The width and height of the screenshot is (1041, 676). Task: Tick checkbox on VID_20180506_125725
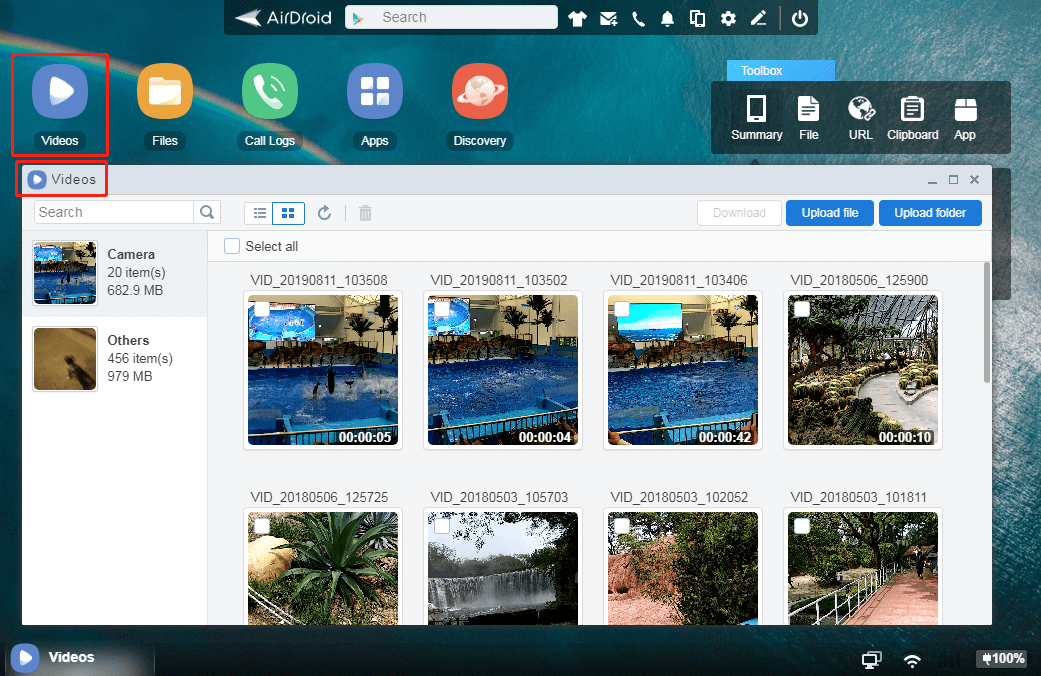click(x=262, y=526)
